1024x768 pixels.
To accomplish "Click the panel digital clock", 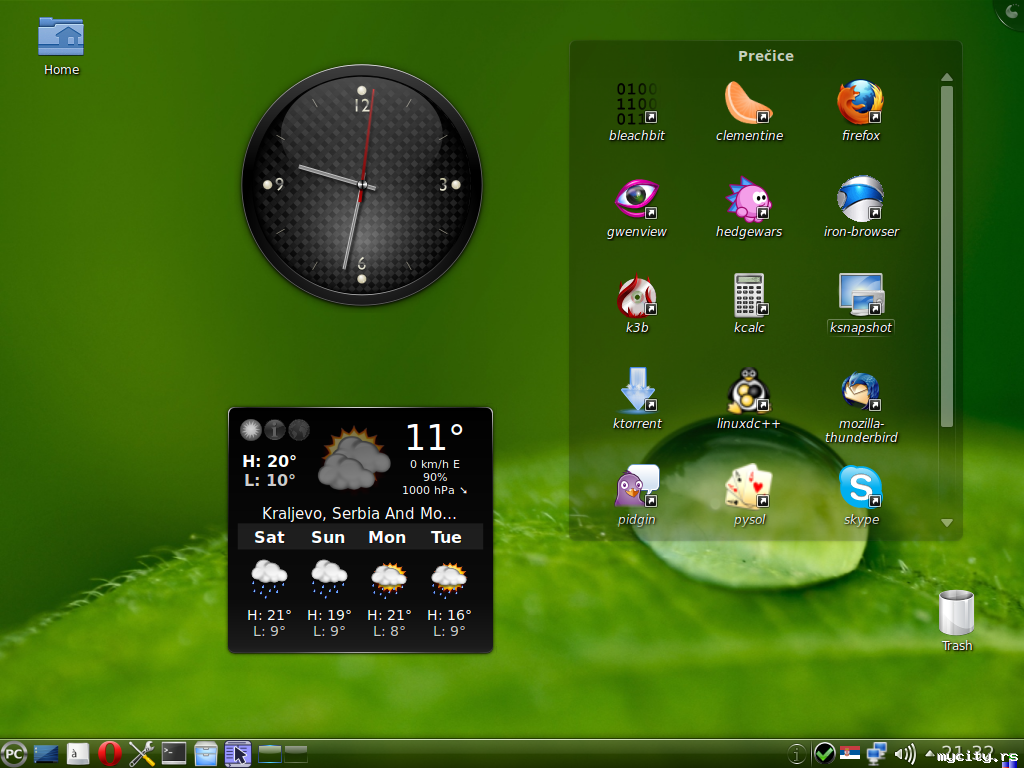I will coord(968,754).
